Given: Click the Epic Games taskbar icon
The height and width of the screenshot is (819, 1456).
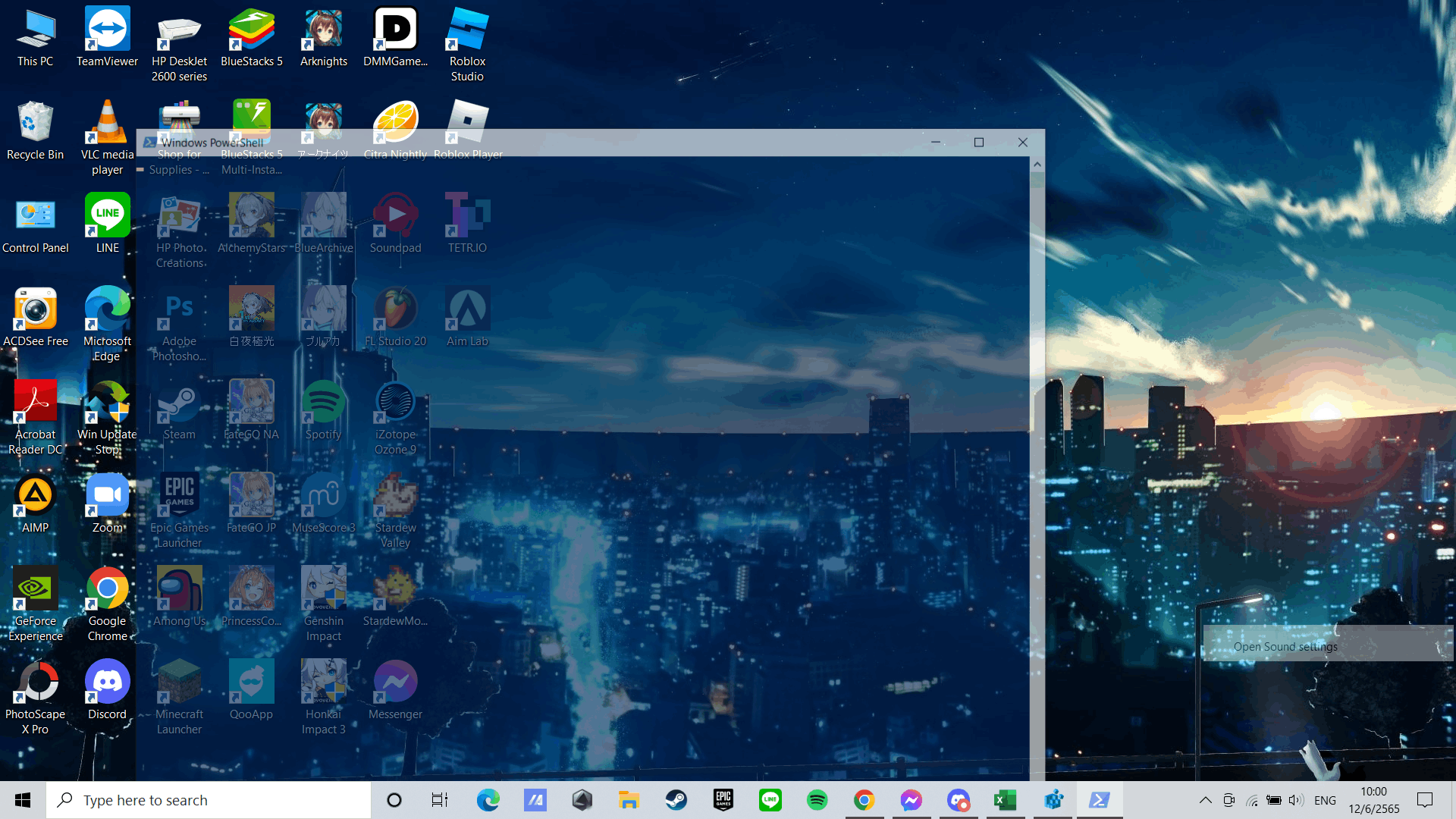Looking at the screenshot, I should (723, 800).
